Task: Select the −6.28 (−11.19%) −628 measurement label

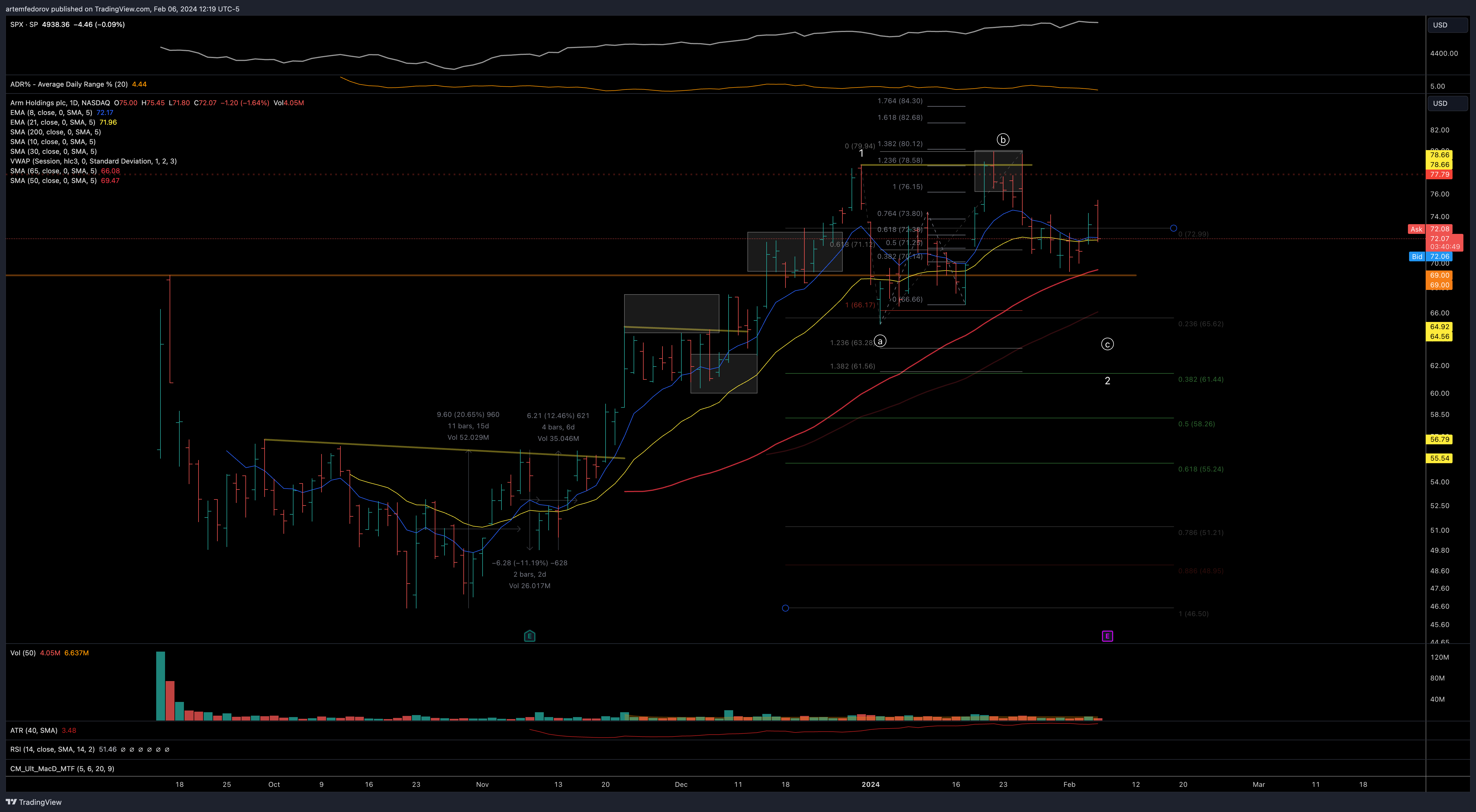Action: (x=529, y=563)
